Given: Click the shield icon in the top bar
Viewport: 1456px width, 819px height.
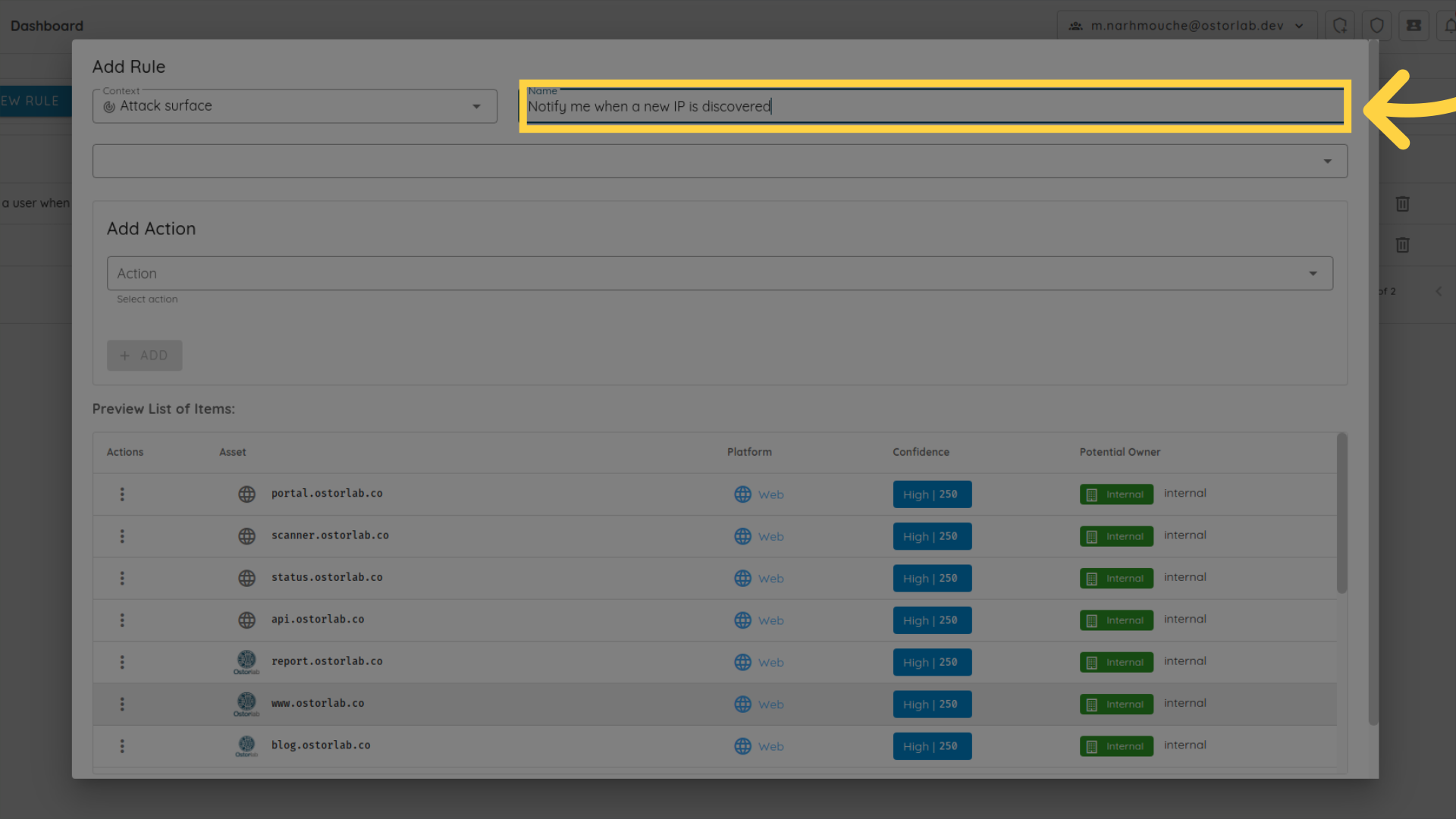Looking at the screenshot, I should tap(1376, 26).
